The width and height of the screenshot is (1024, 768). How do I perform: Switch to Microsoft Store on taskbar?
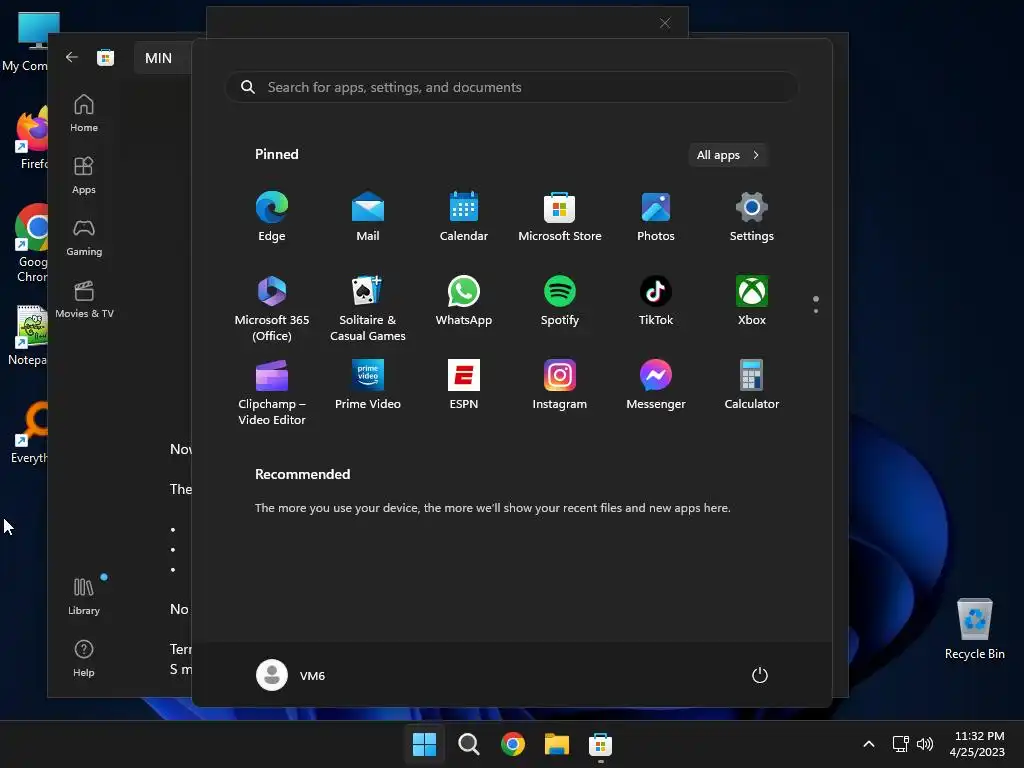600,744
